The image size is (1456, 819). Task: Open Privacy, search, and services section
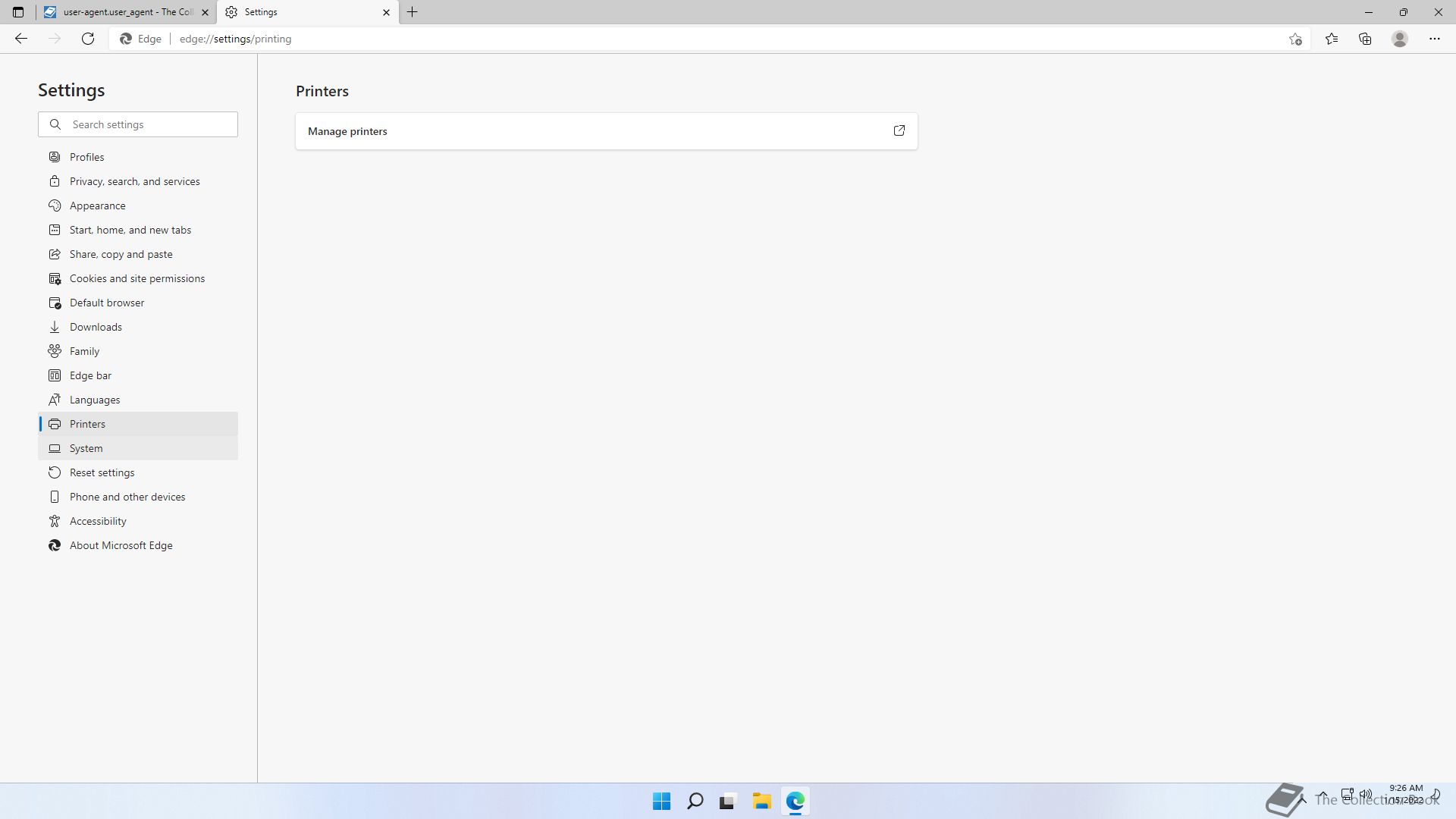point(138,181)
